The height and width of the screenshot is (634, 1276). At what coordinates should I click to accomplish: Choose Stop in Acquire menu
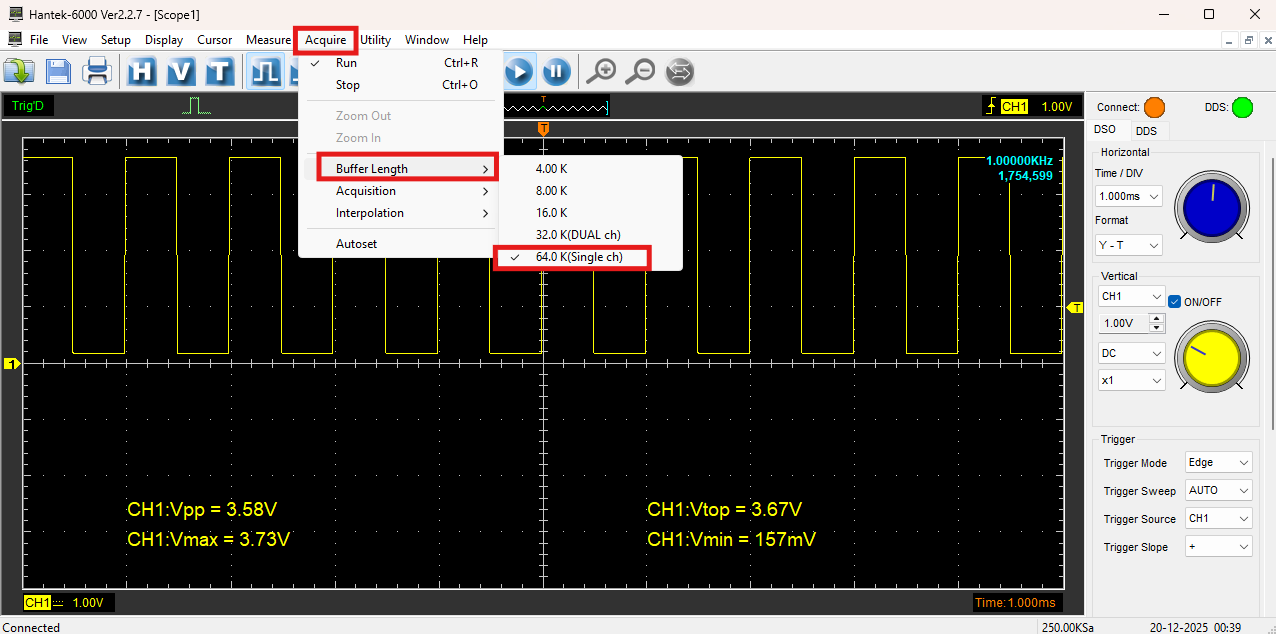point(400,85)
